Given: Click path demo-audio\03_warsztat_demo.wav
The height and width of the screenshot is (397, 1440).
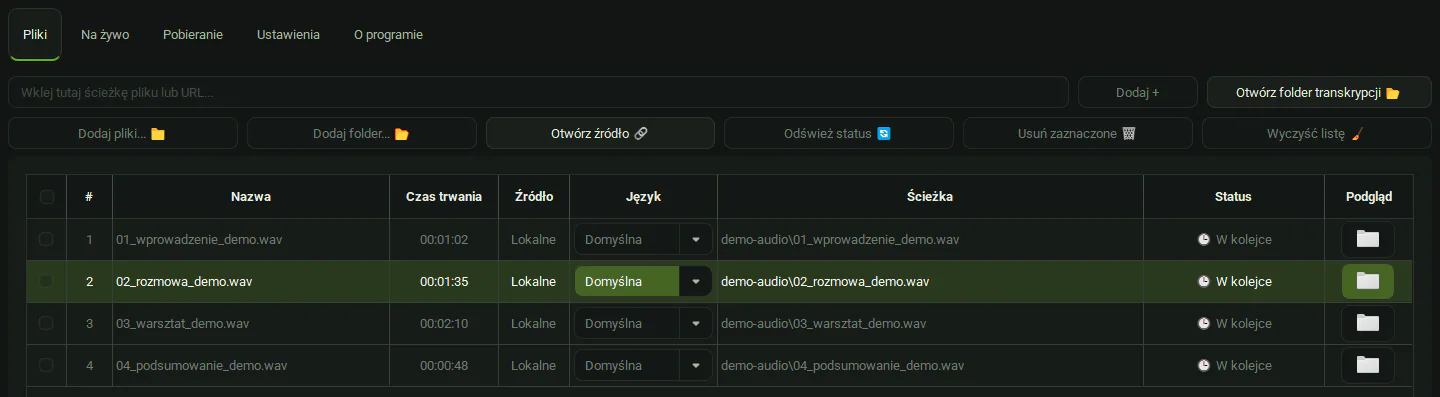Looking at the screenshot, I should [824, 324].
